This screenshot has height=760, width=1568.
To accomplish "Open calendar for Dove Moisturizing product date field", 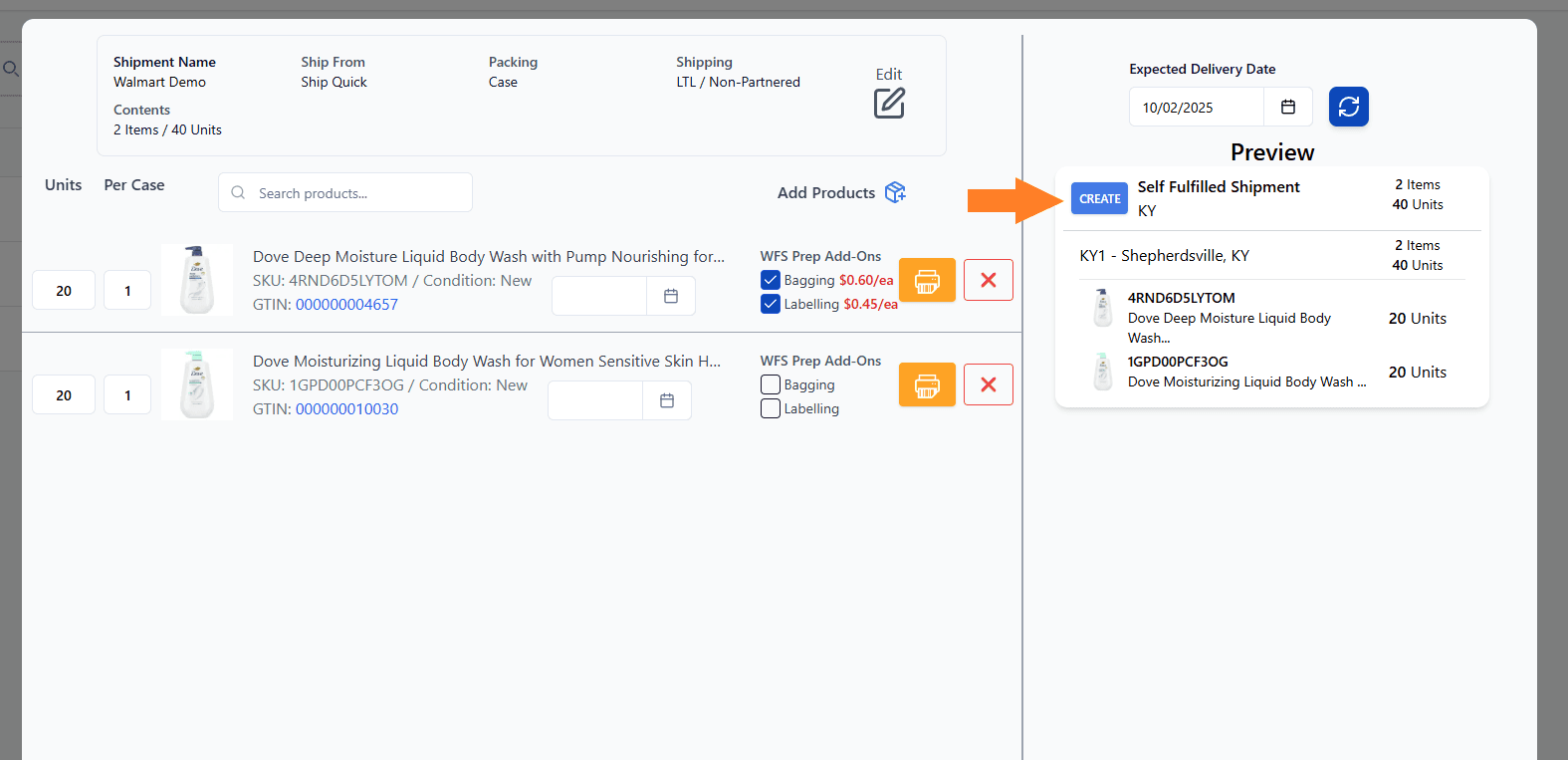I will [667, 400].
